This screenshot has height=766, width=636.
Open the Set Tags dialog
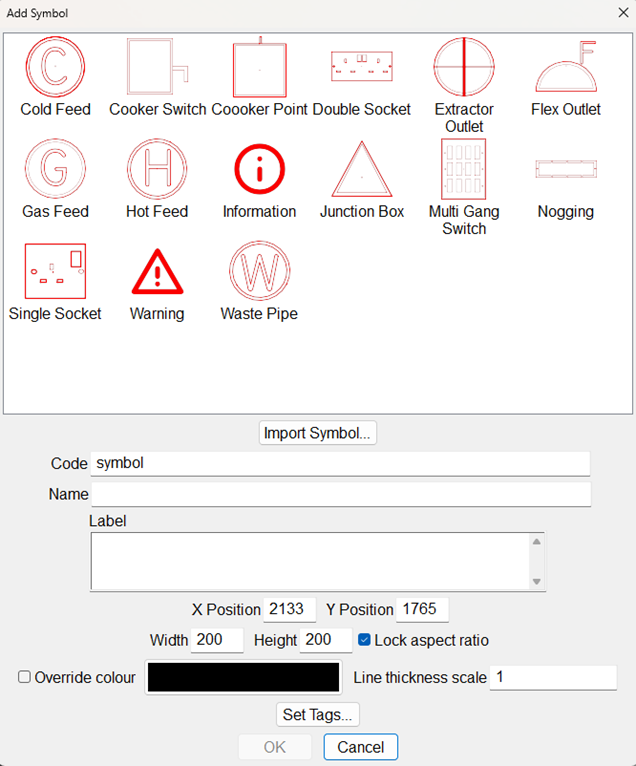click(318, 714)
